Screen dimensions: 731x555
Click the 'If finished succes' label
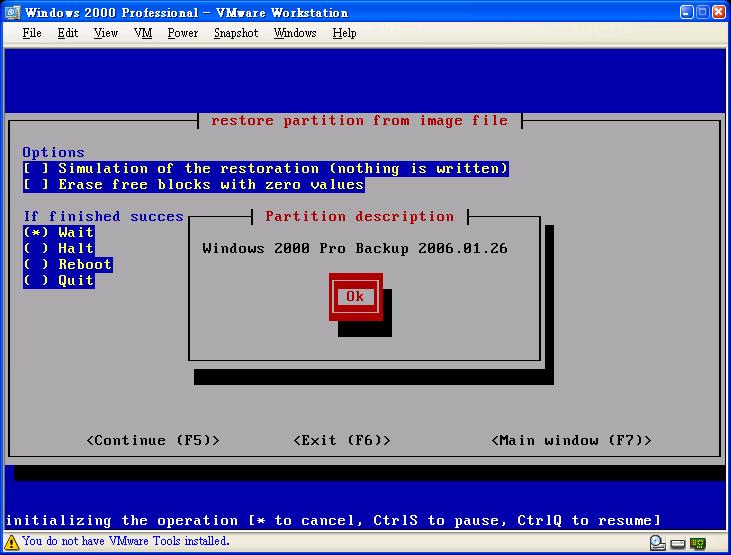[x=103, y=216]
